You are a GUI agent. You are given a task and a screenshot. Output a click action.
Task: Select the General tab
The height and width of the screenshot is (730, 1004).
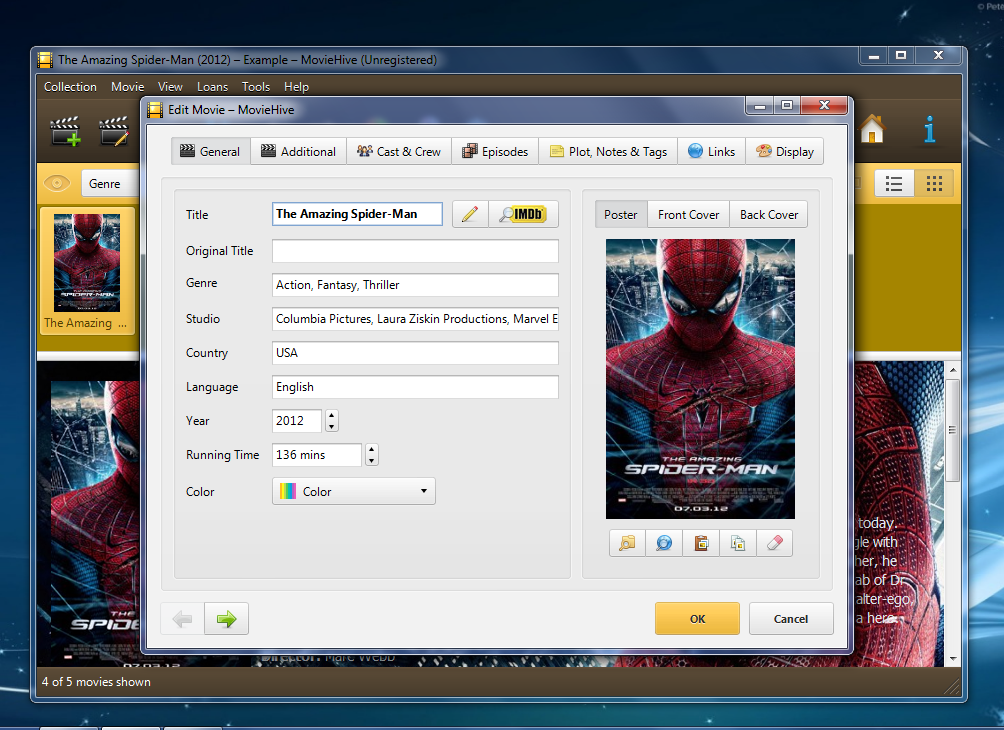211,152
